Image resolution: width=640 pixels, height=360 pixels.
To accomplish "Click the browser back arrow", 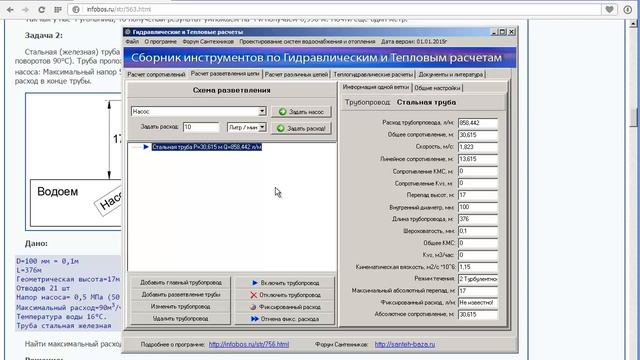I will 10,9.
